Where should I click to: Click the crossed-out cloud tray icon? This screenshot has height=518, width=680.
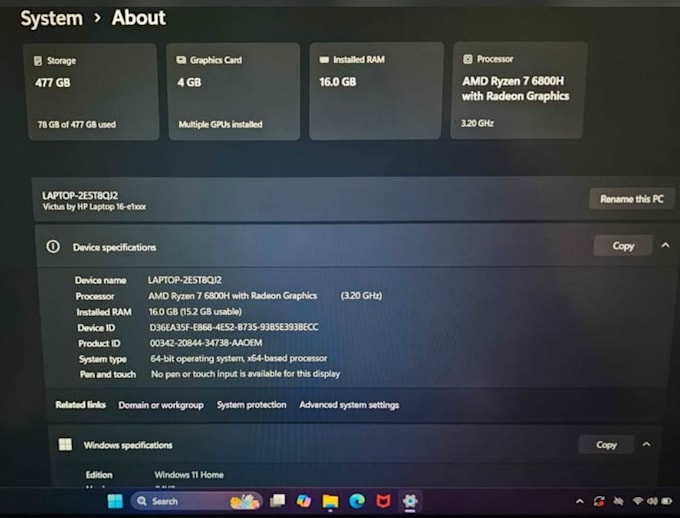pos(618,501)
